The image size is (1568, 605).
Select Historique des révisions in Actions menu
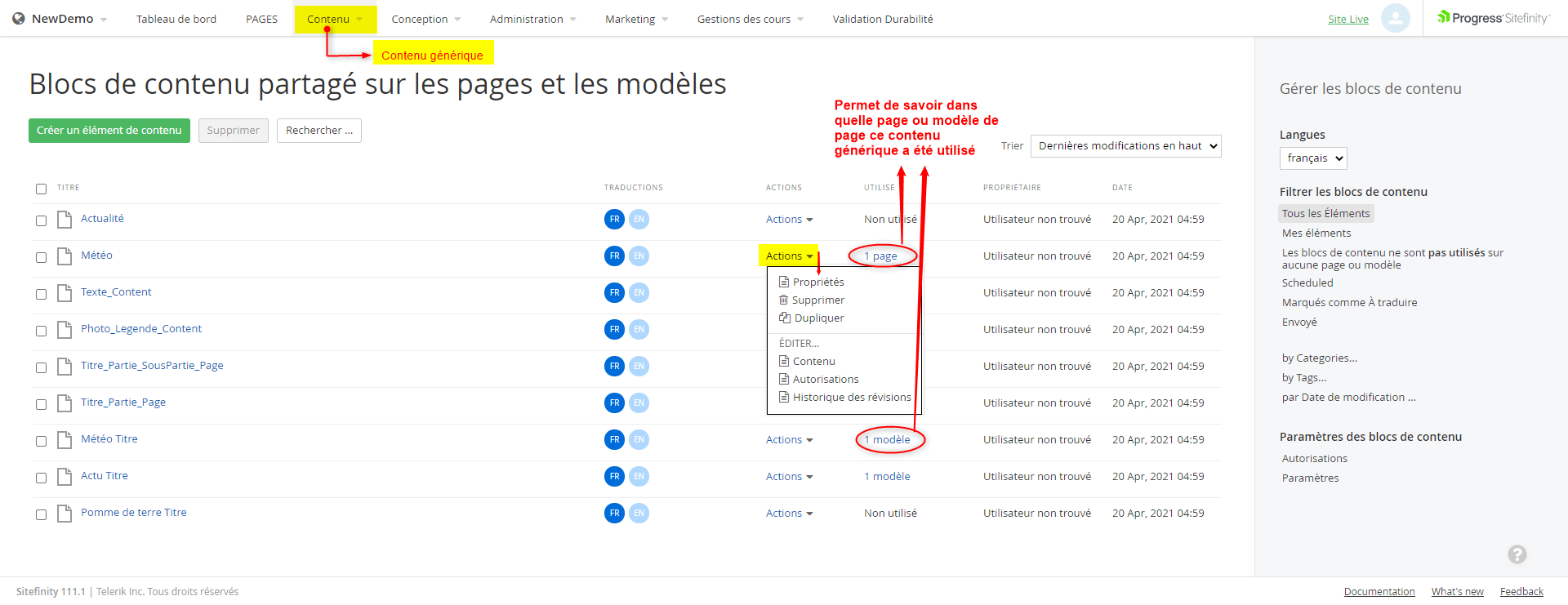(851, 398)
